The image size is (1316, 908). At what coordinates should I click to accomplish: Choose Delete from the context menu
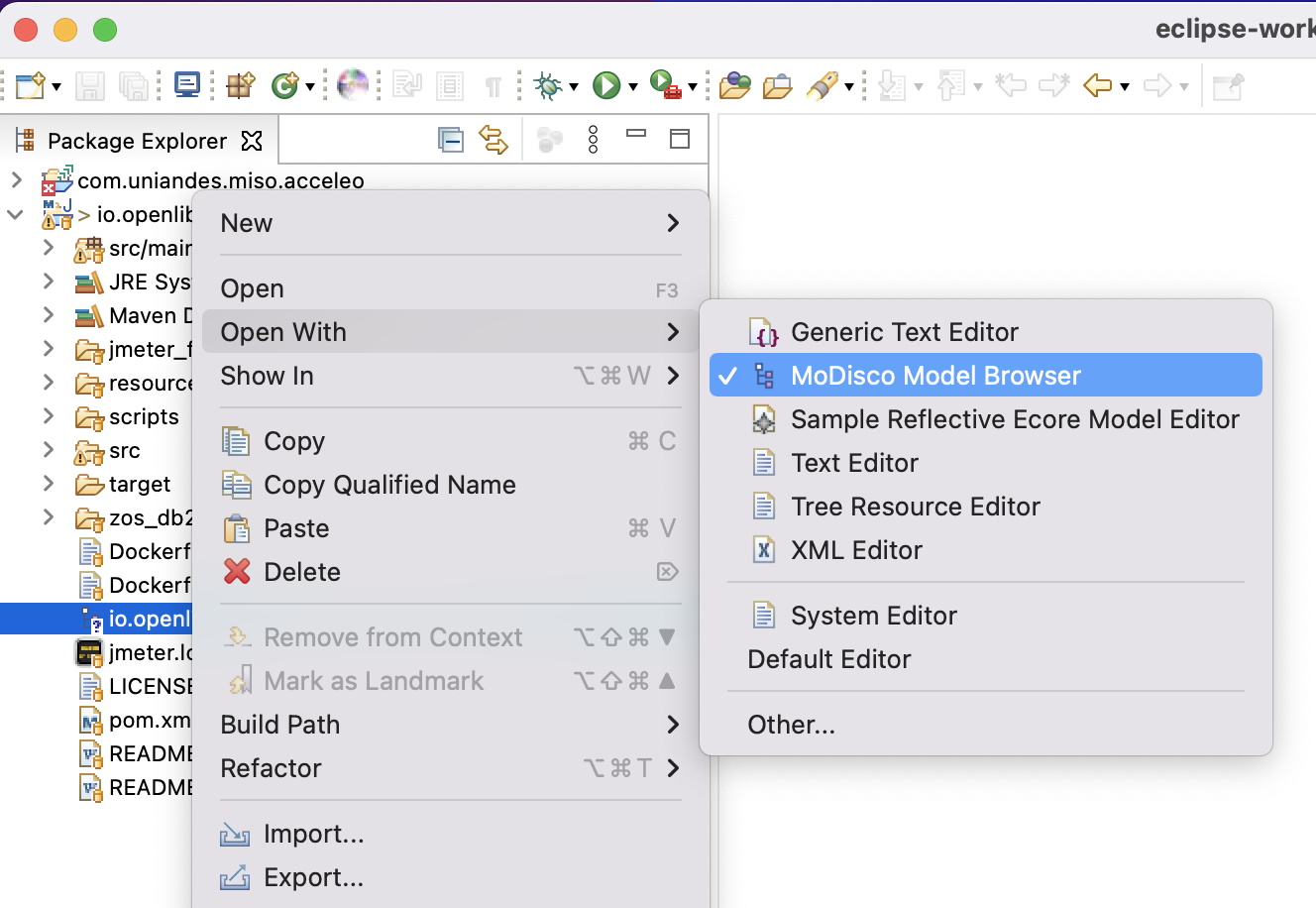tap(450, 572)
